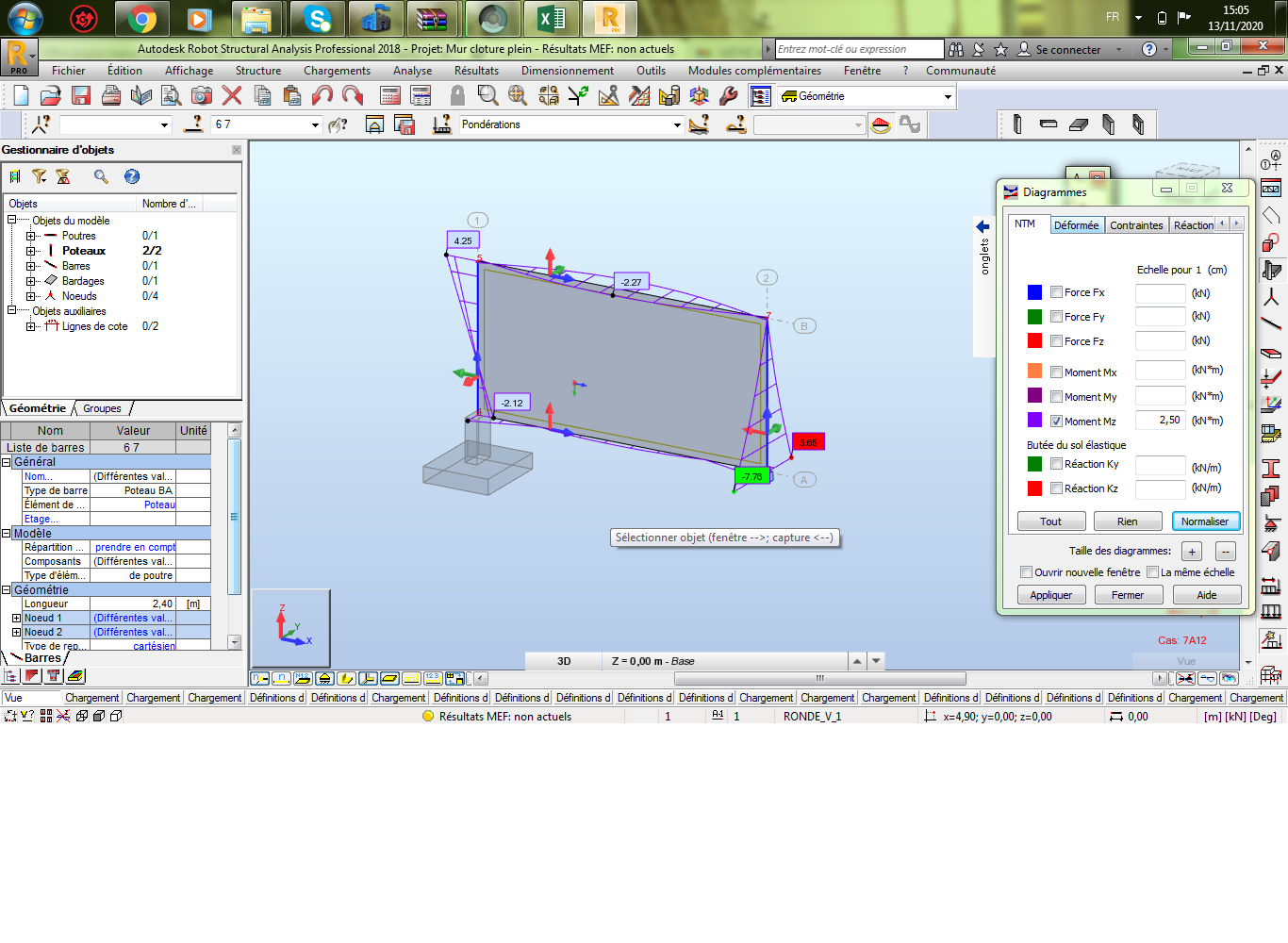
Task: Click the printer icon
Action: click(111, 95)
